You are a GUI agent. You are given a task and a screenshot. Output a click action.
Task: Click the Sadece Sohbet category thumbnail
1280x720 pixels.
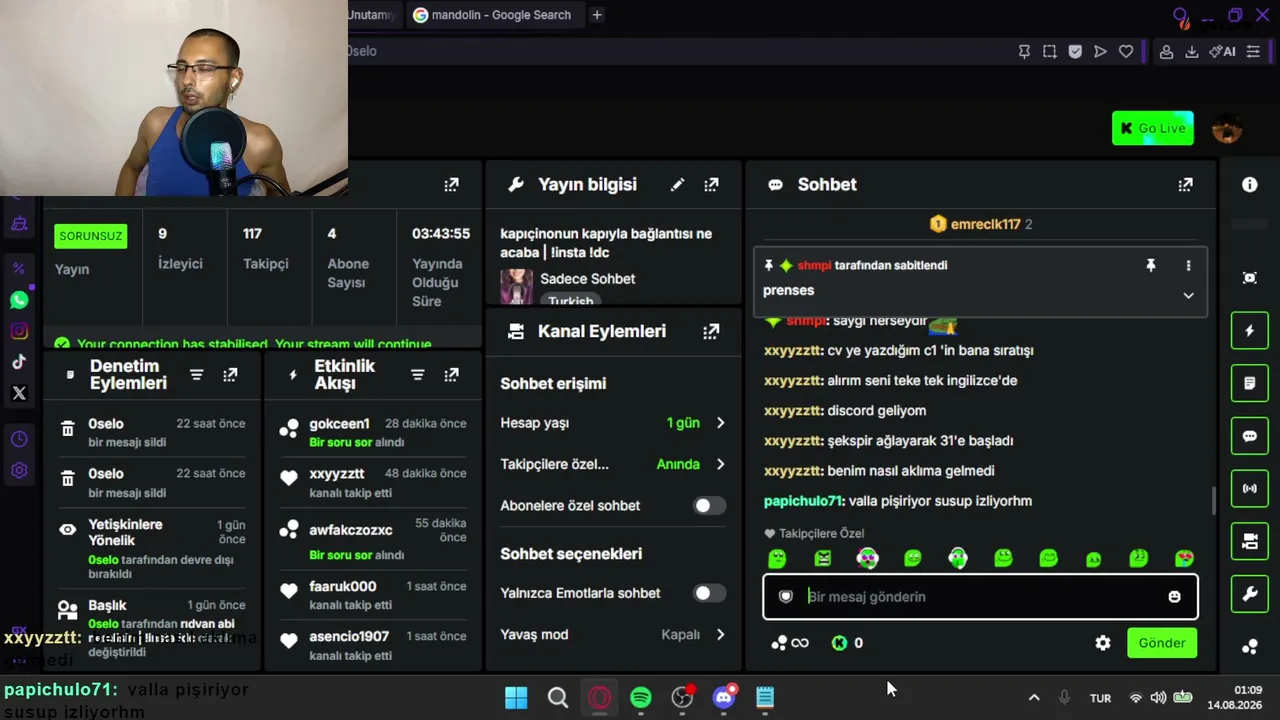pyautogui.click(x=517, y=286)
